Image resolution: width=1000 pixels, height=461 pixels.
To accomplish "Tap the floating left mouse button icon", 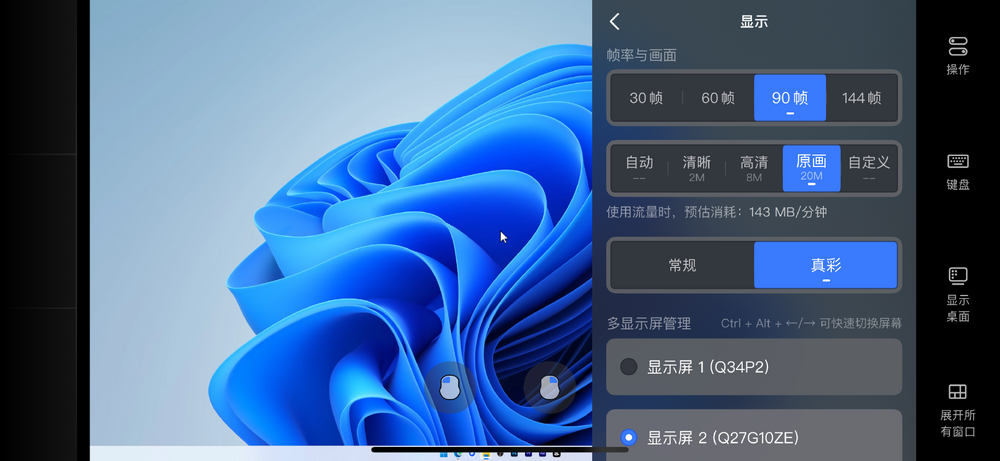I will point(449,387).
